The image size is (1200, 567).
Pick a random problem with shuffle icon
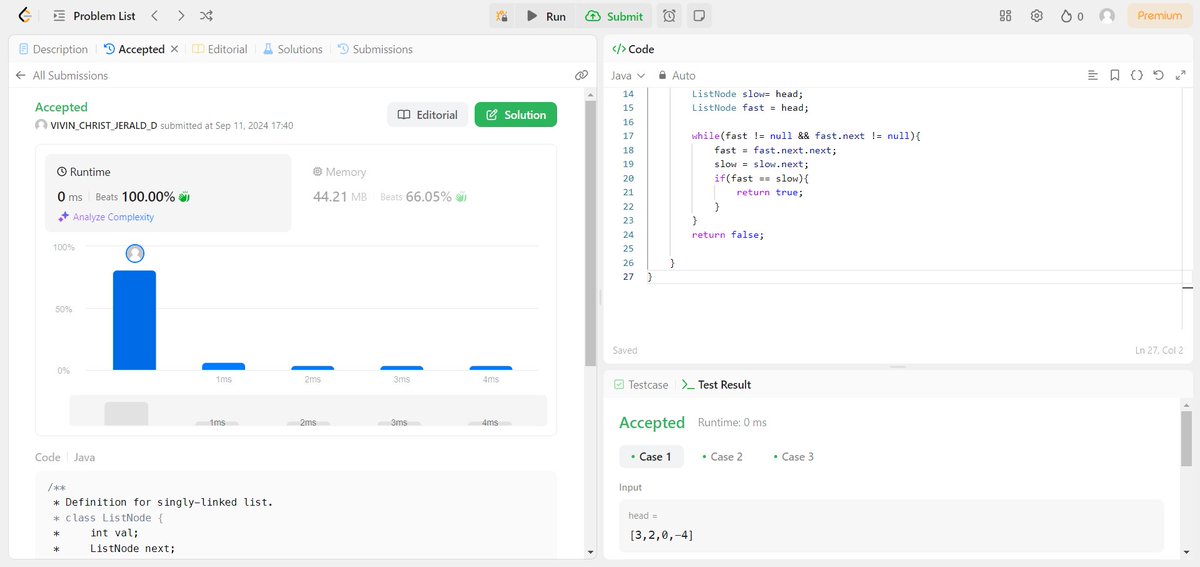click(206, 16)
